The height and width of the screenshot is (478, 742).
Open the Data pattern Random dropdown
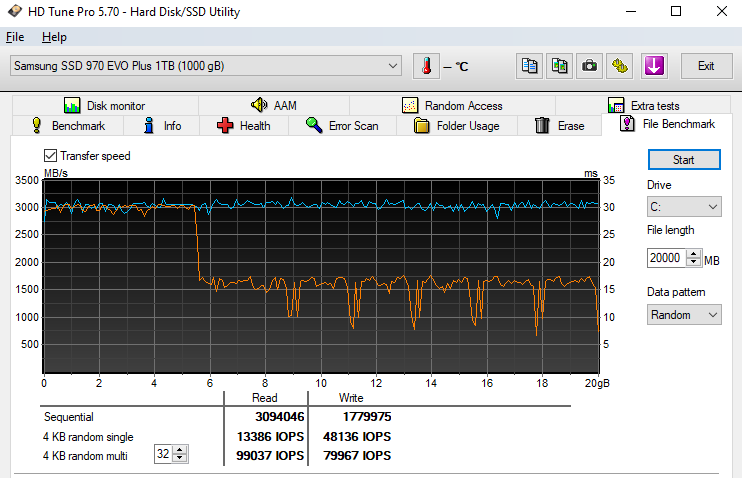click(684, 315)
